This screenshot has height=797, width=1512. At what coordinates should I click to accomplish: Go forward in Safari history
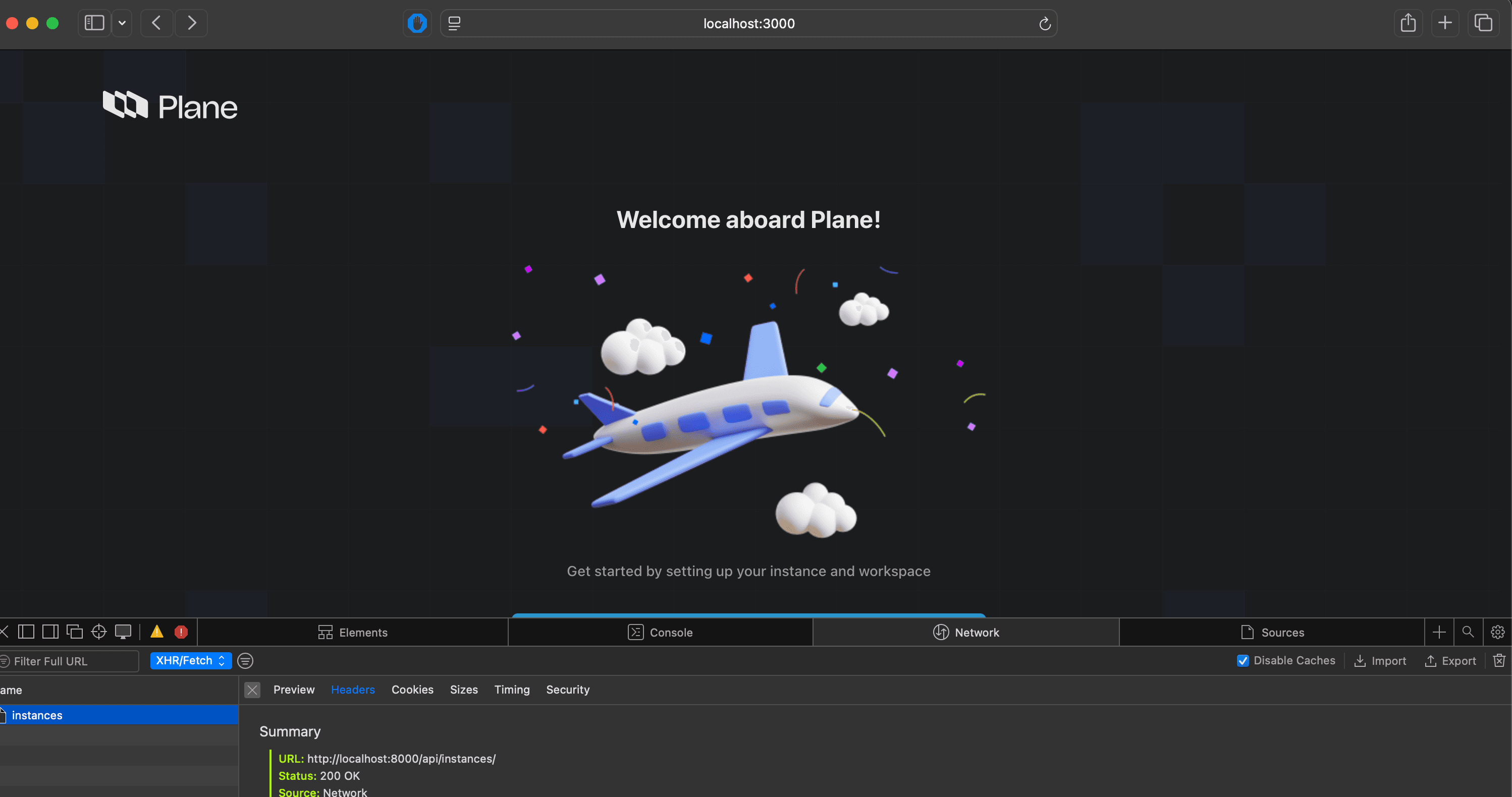click(191, 24)
